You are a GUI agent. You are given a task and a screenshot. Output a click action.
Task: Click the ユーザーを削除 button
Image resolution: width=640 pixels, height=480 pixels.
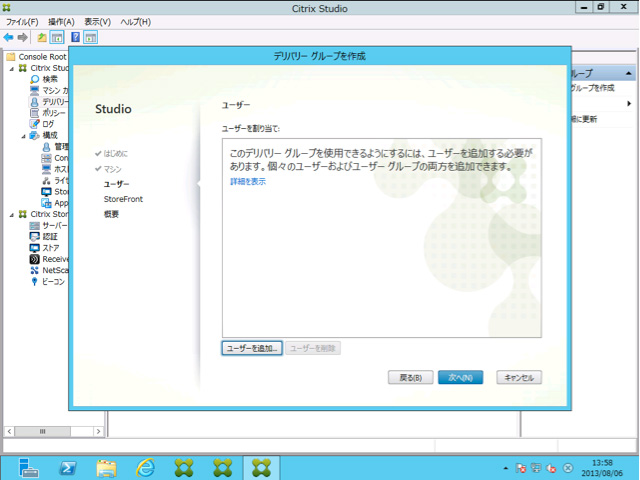pyautogui.click(x=313, y=348)
